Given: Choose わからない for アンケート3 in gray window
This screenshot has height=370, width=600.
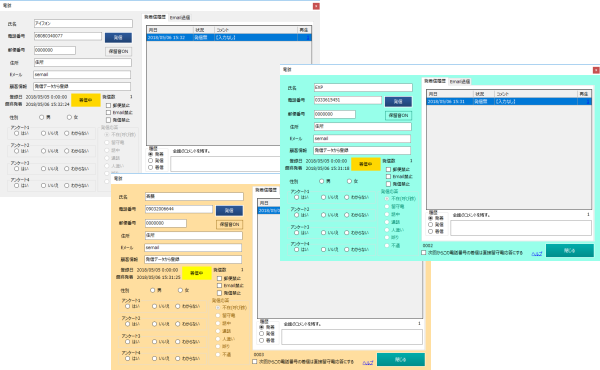Looking at the screenshot, I should click(67, 168).
